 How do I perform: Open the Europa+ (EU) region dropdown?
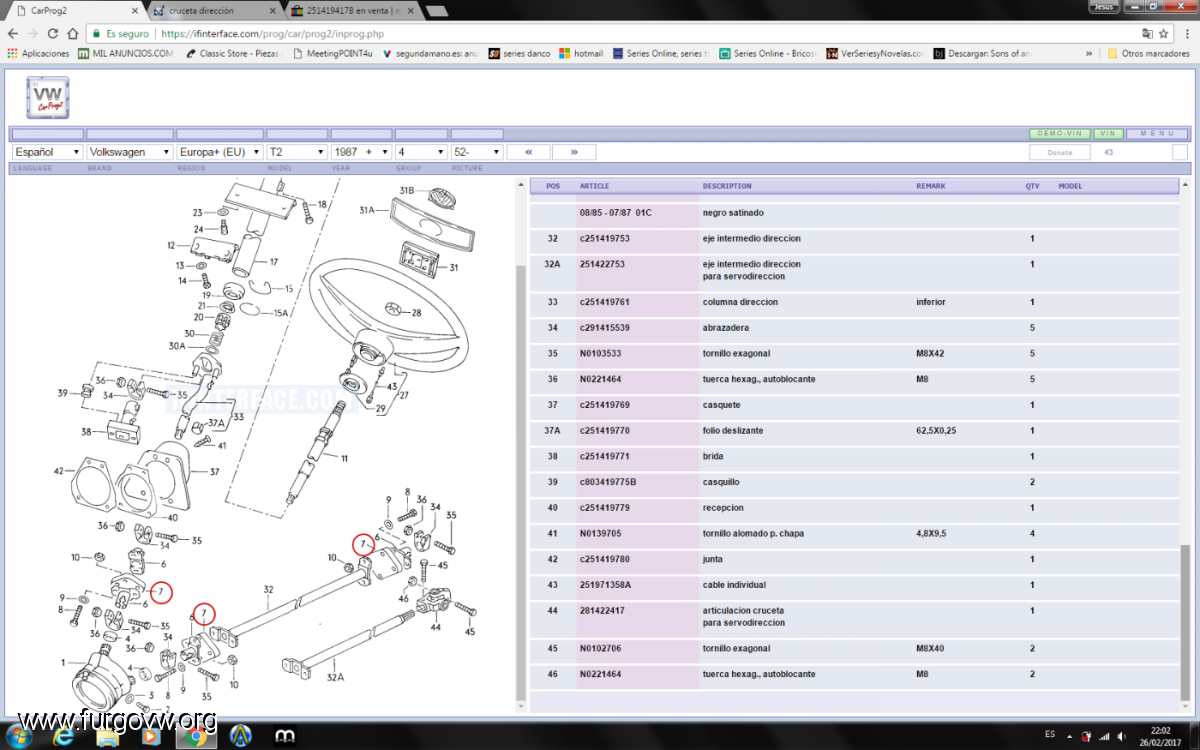tap(220, 152)
